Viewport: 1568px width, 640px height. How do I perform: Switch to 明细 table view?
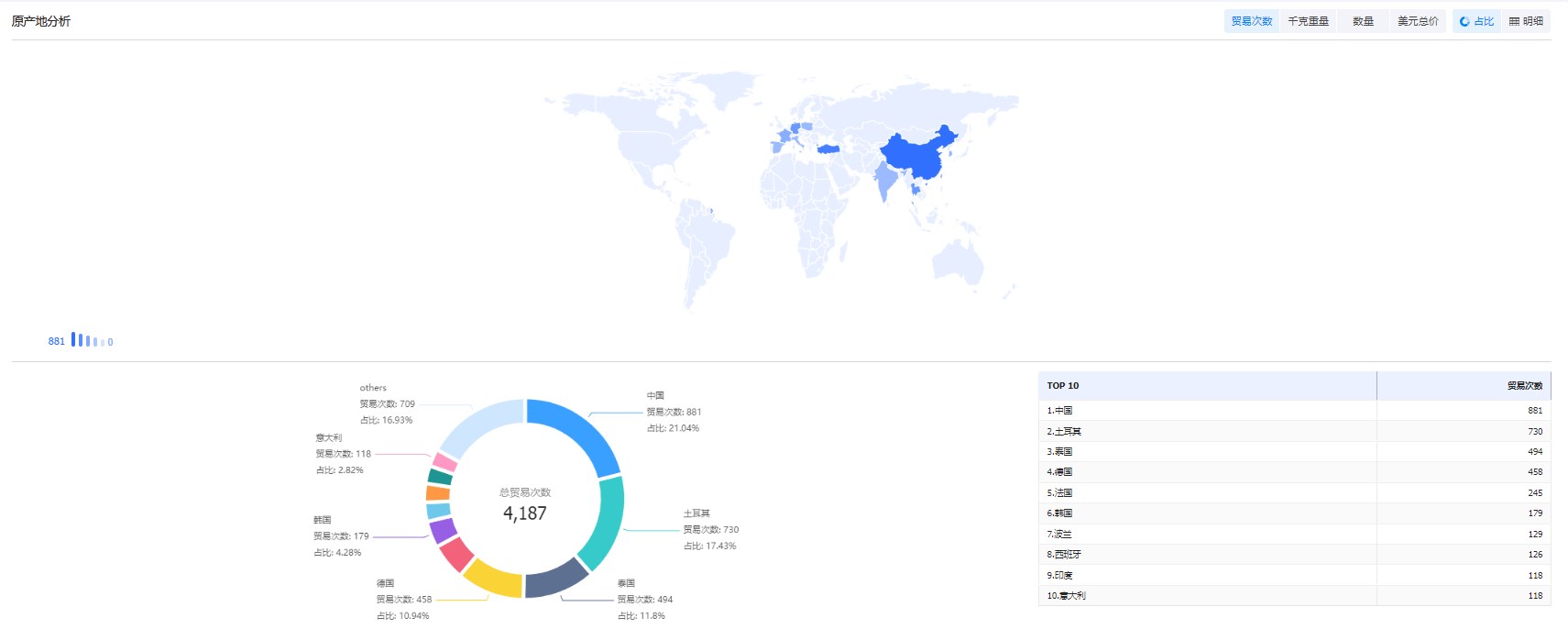(x=1526, y=21)
